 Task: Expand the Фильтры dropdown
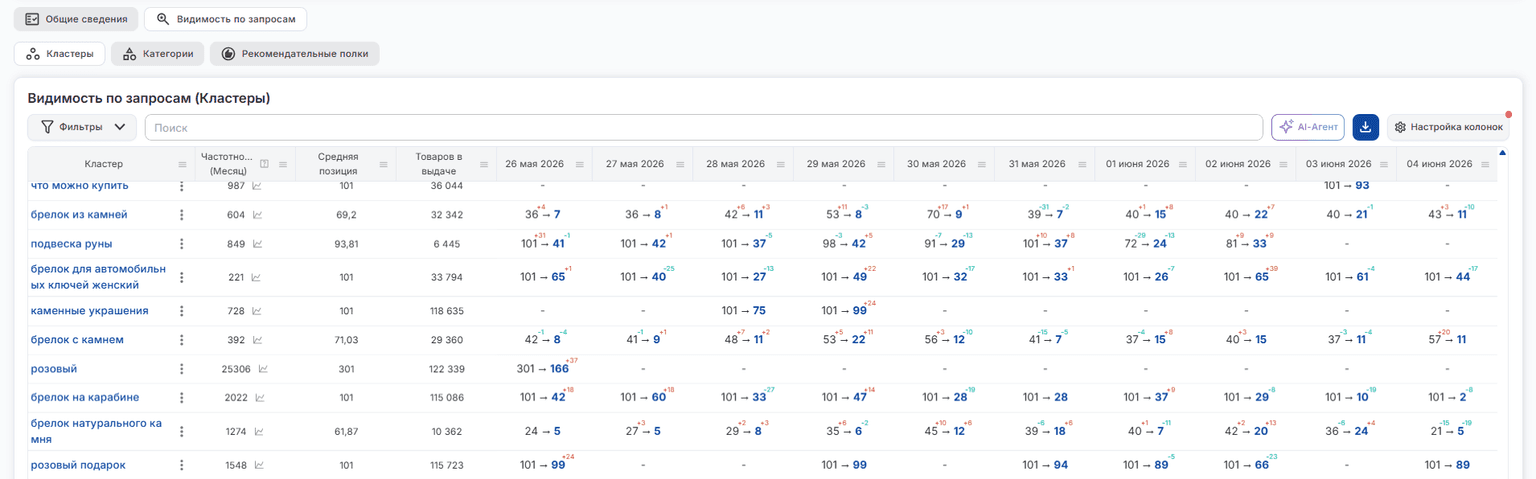[82, 127]
